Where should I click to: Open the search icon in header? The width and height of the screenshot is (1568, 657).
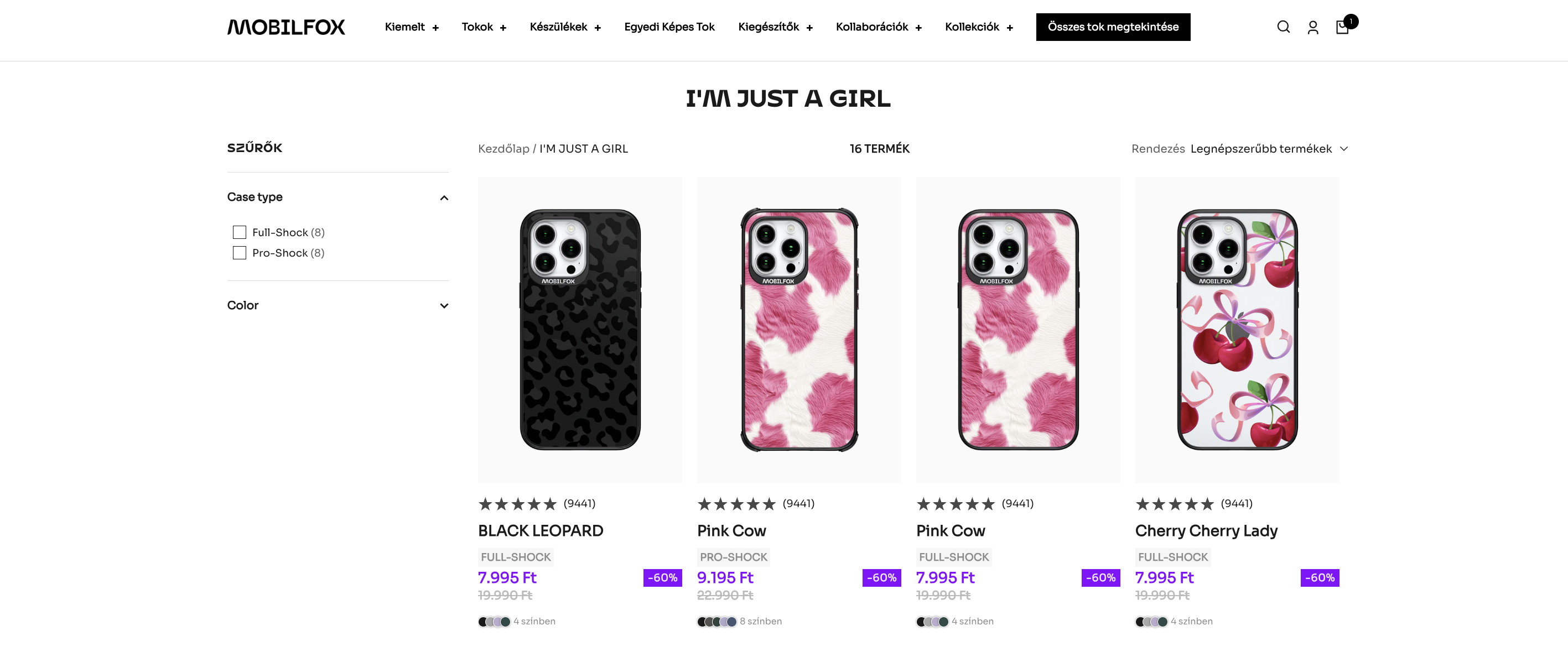1283,27
